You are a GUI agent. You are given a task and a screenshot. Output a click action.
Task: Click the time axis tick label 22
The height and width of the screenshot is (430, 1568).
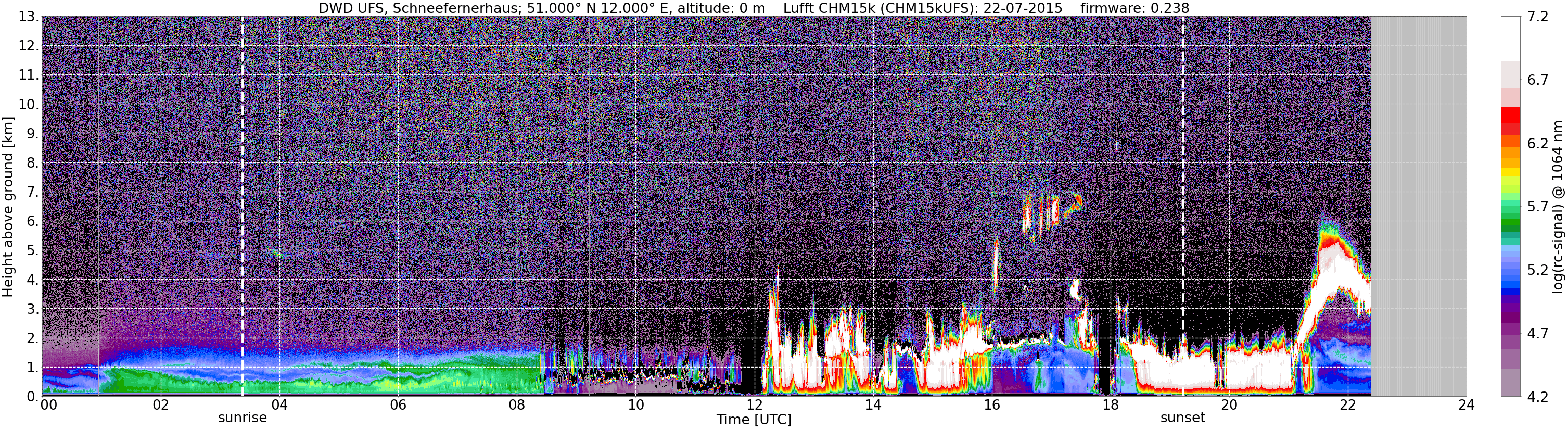pos(1348,405)
